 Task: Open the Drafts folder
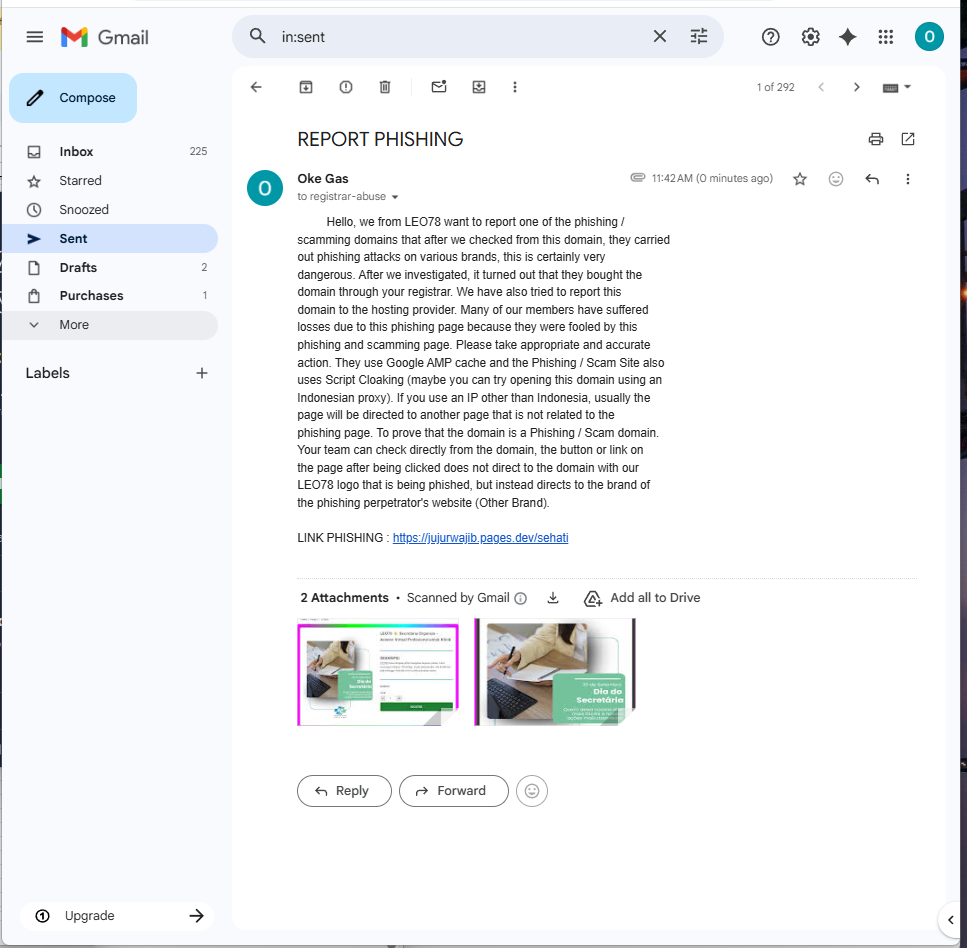pos(110,268)
